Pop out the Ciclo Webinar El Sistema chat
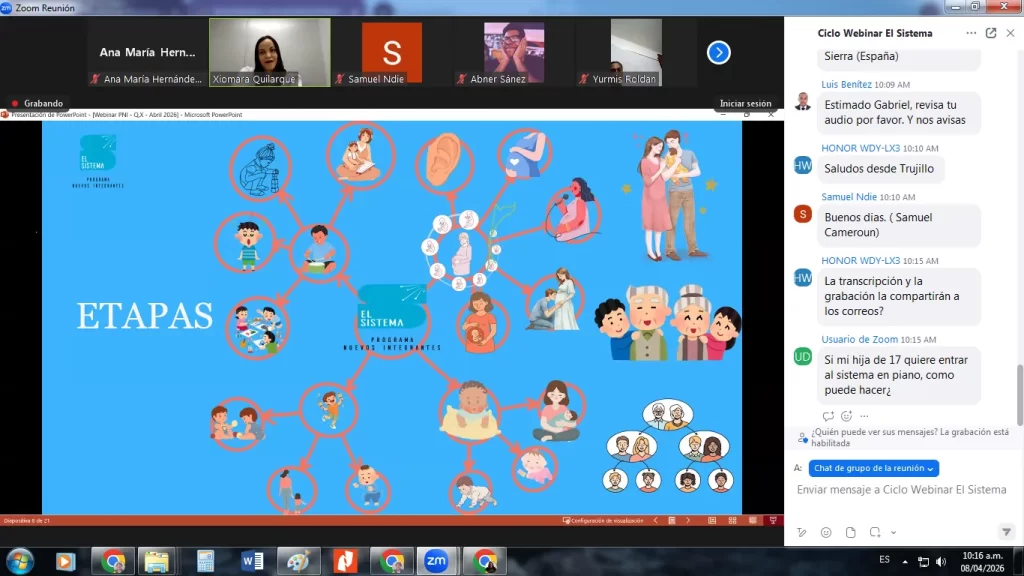This screenshot has width=1024, height=576. tap(991, 33)
